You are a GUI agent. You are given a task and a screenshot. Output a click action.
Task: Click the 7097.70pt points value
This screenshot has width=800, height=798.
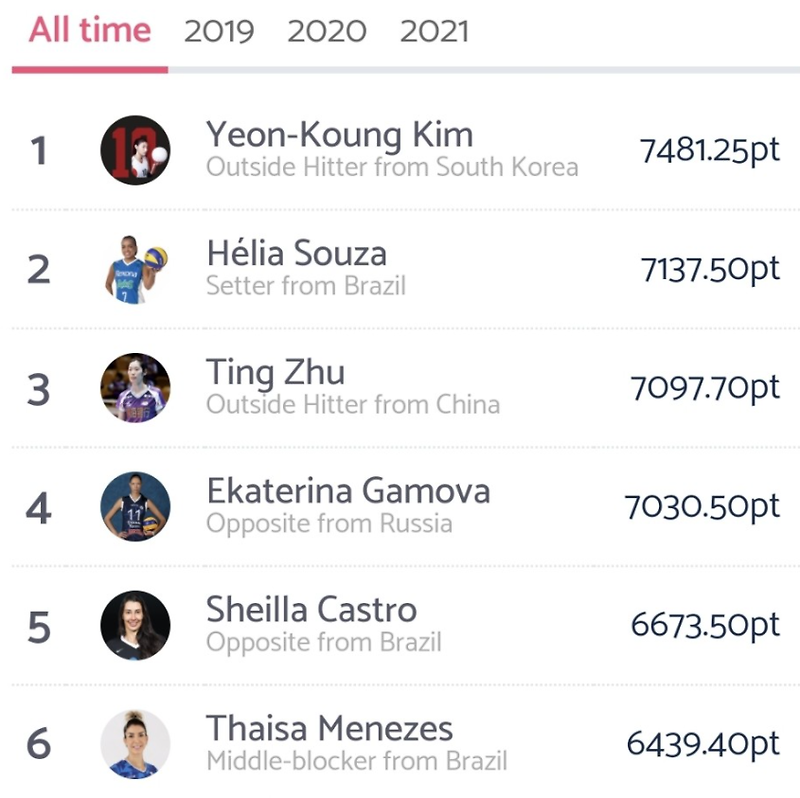(x=705, y=388)
